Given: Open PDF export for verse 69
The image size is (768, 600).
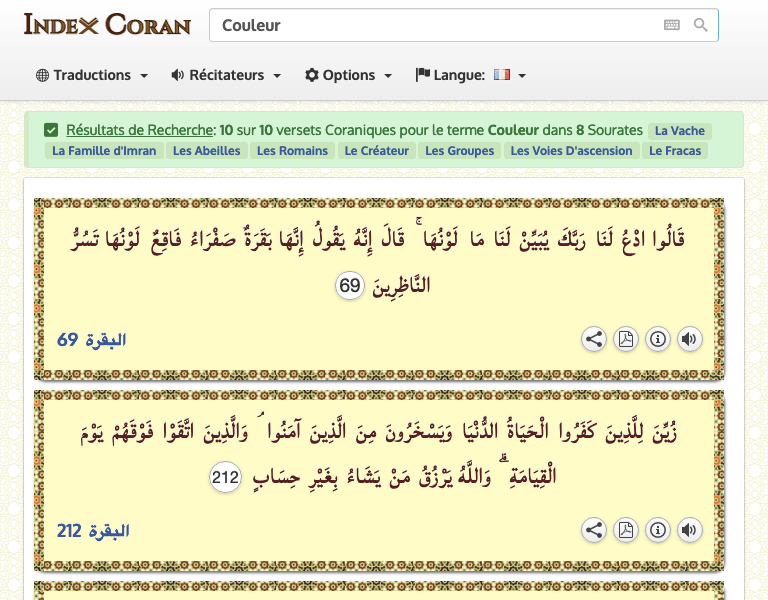Looking at the screenshot, I should click(x=626, y=339).
